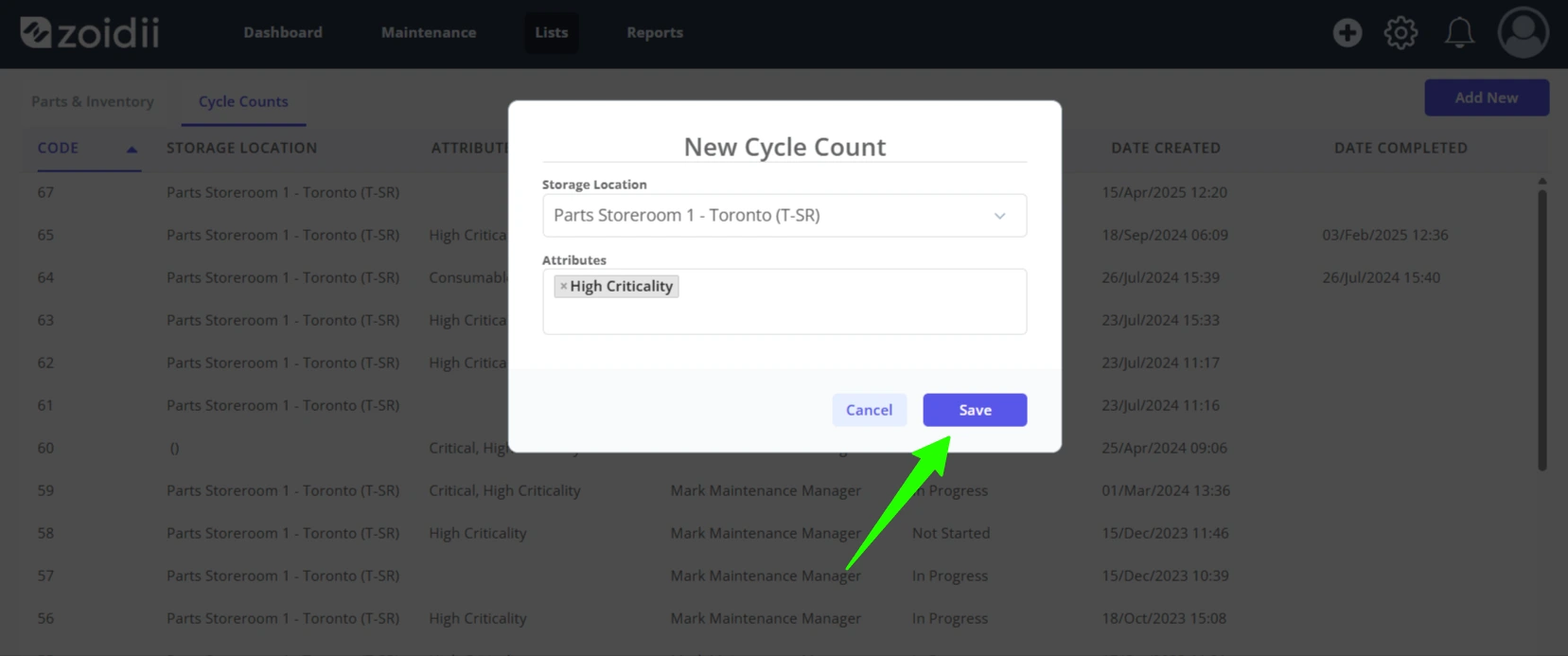Sort by STORAGE LOCATION column

click(x=242, y=148)
